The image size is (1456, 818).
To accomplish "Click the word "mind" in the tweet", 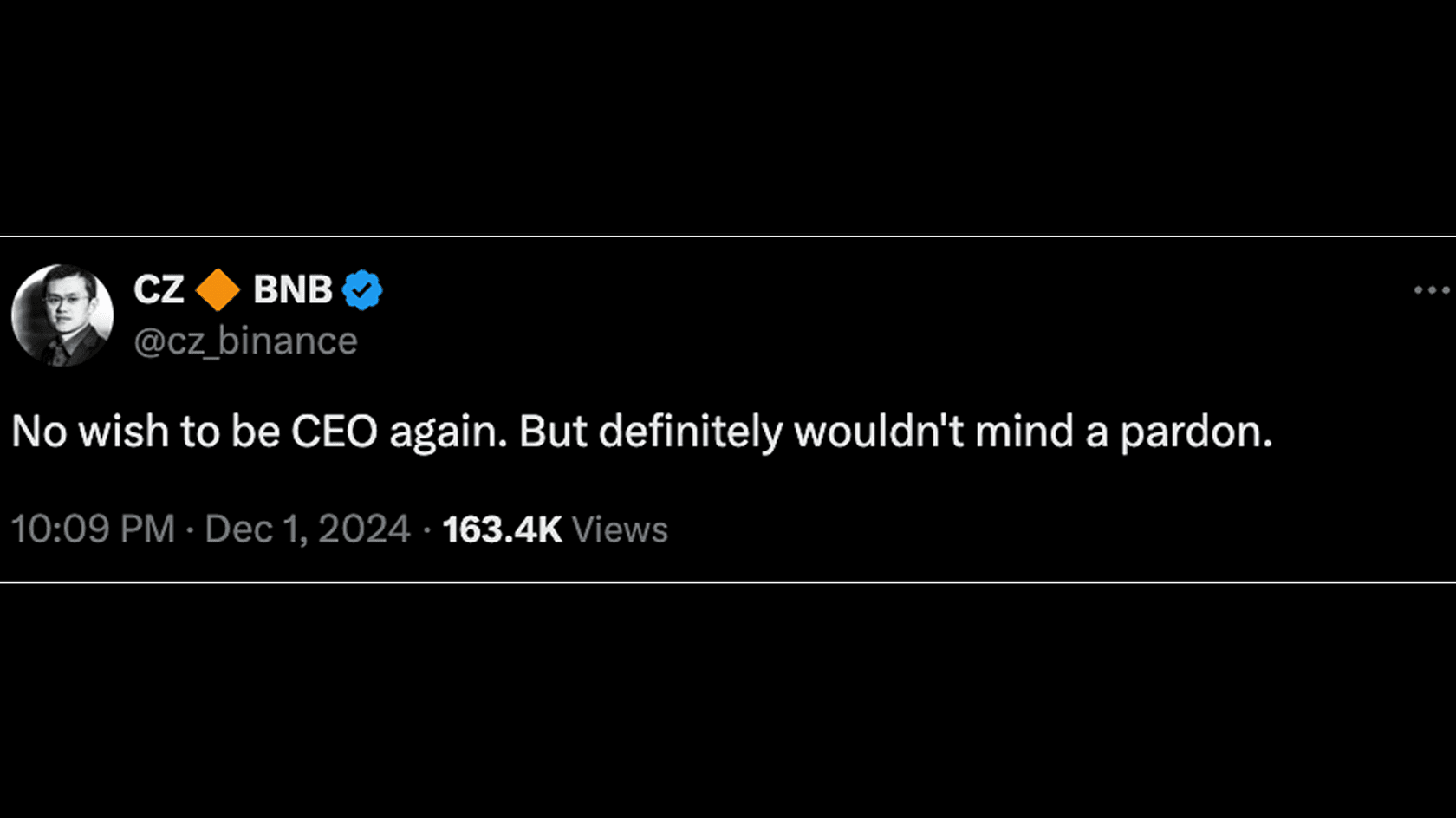I will pos(1024,432).
